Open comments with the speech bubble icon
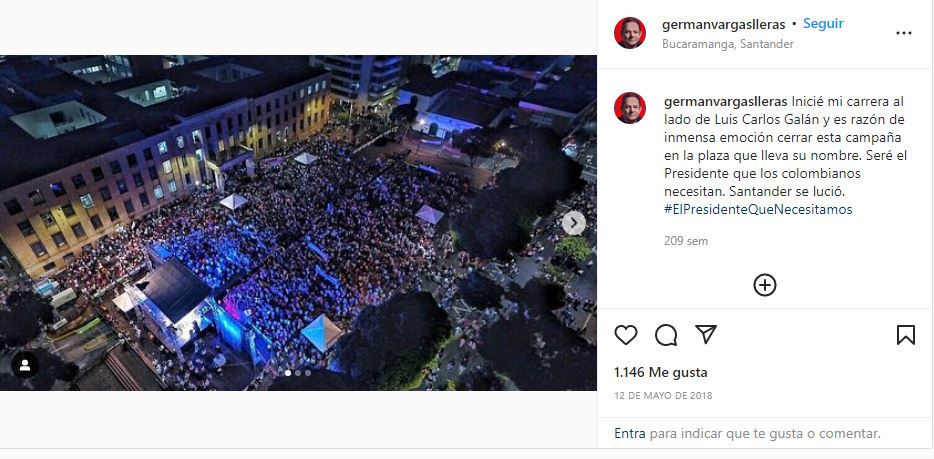The height and width of the screenshot is (459, 934). pos(666,335)
